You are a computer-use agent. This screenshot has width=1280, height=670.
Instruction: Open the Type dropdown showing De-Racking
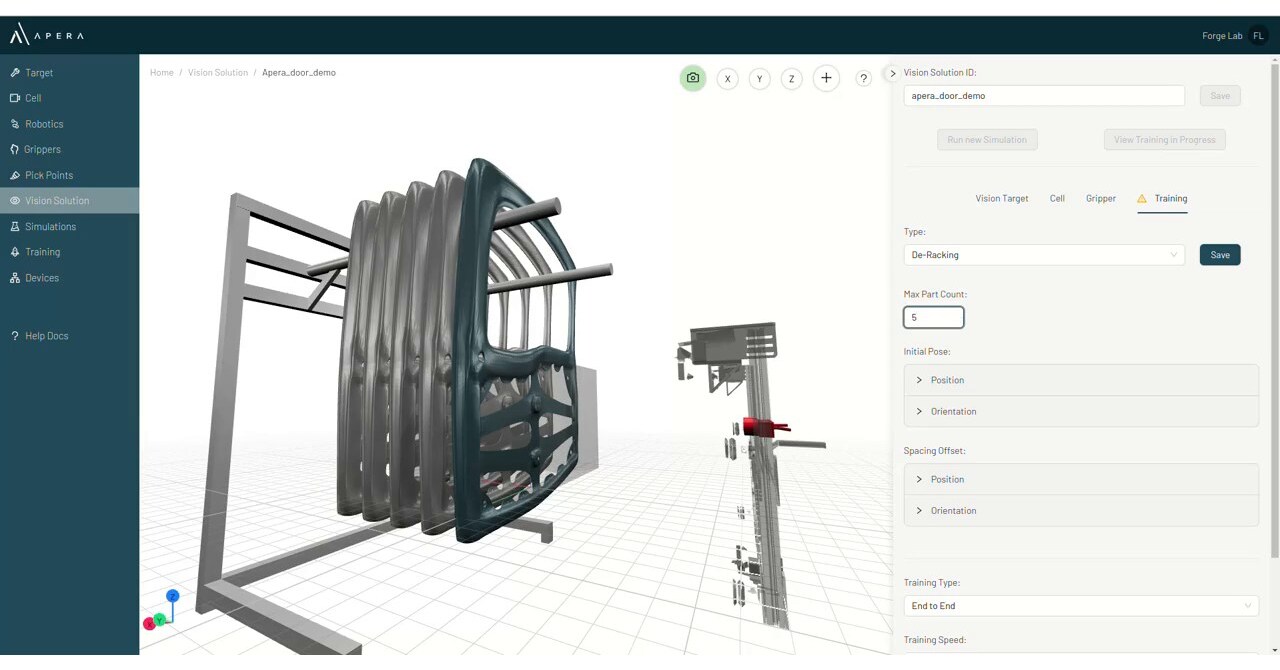click(x=1043, y=254)
